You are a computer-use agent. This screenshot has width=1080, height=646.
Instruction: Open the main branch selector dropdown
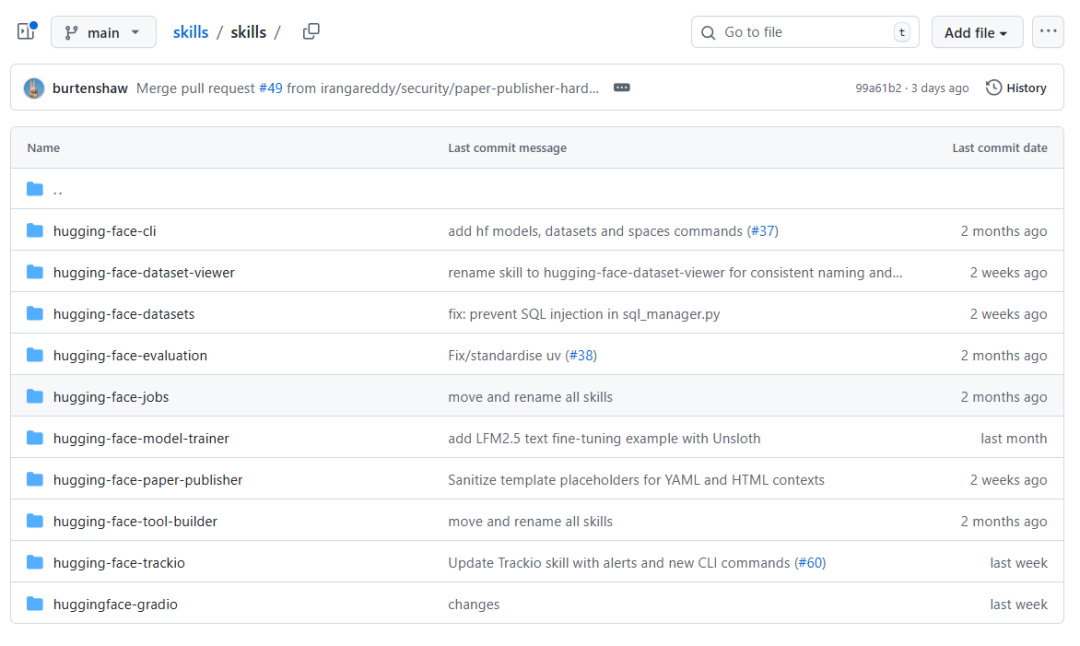(x=103, y=32)
